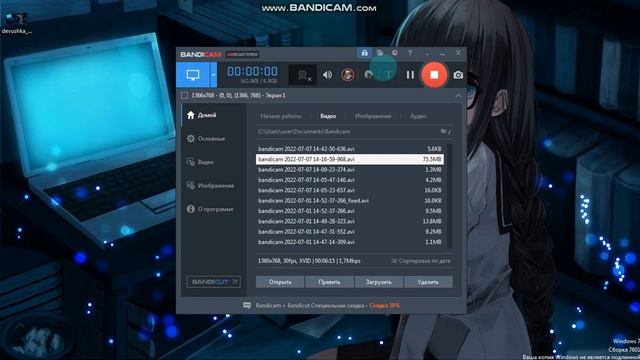Click the speaker sound icon
Viewport: 640px width, 360px height.
coord(327,75)
